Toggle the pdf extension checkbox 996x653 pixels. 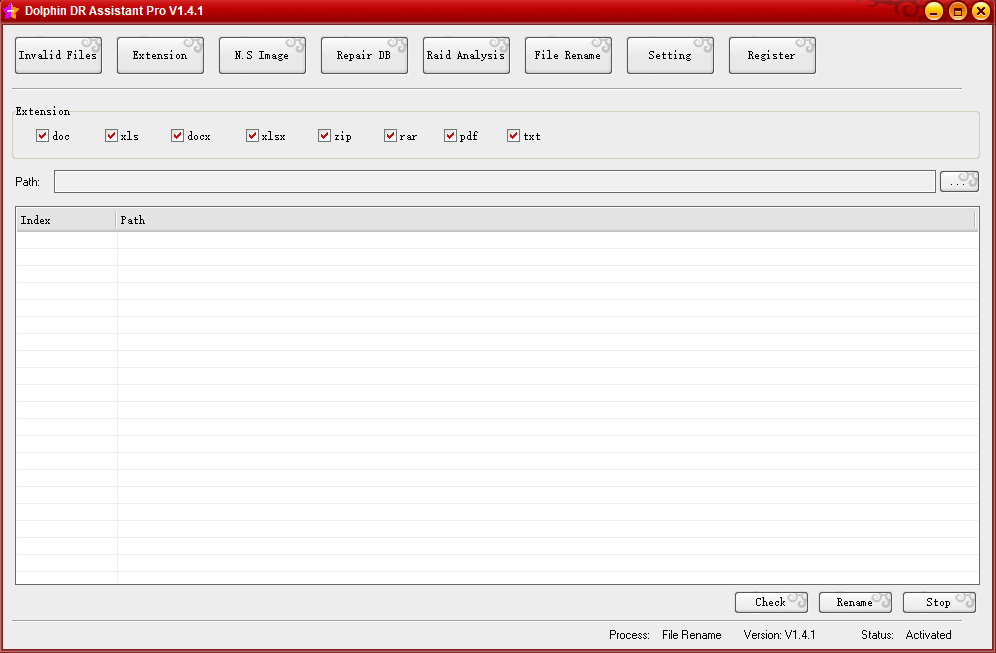(450, 135)
